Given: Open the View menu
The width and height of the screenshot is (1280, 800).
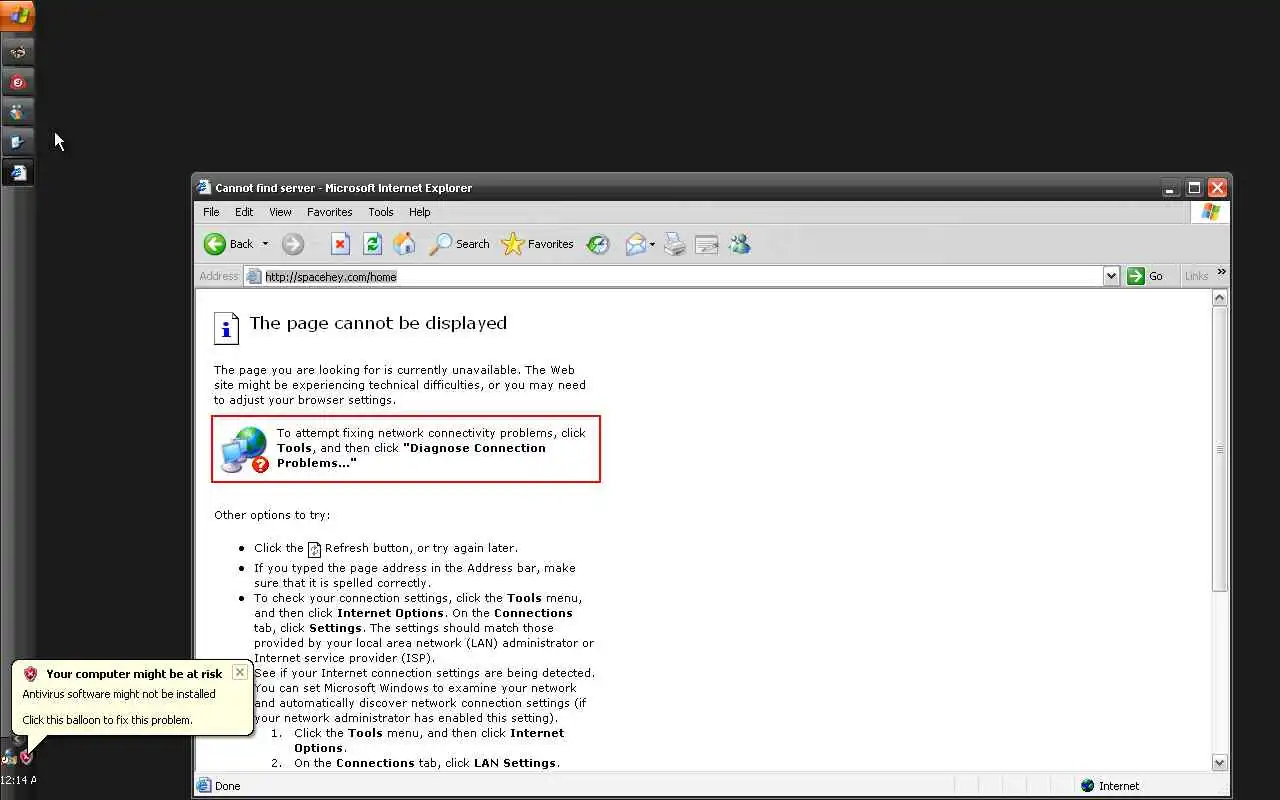Looking at the screenshot, I should coord(280,212).
